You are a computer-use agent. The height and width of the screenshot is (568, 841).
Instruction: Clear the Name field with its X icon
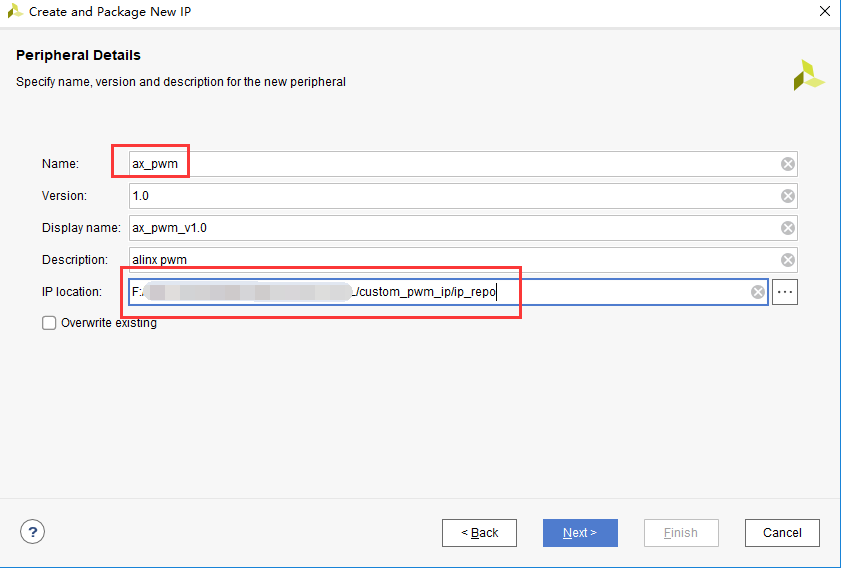click(787, 164)
